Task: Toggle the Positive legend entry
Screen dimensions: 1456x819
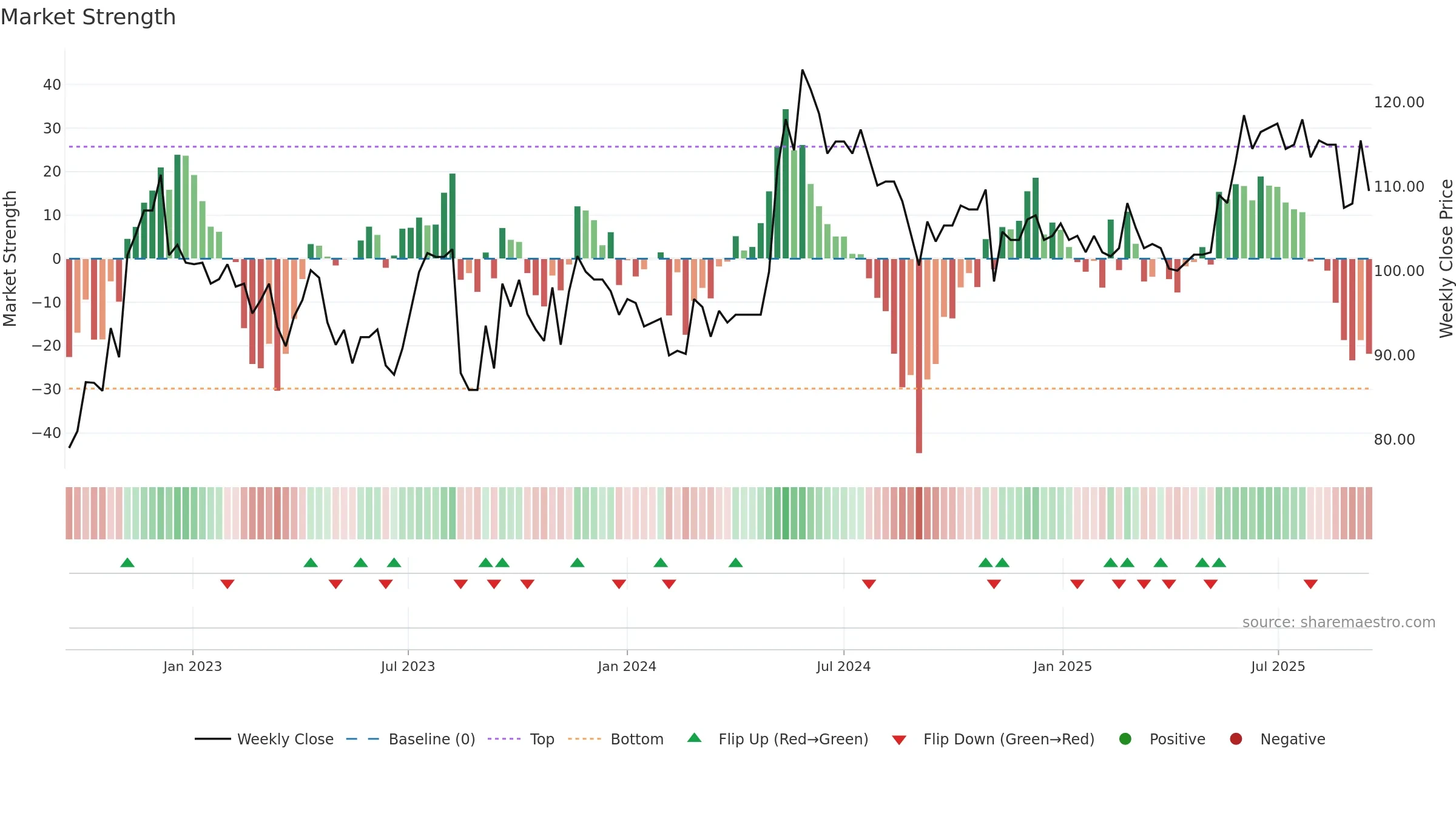Action: [1162, 739]
